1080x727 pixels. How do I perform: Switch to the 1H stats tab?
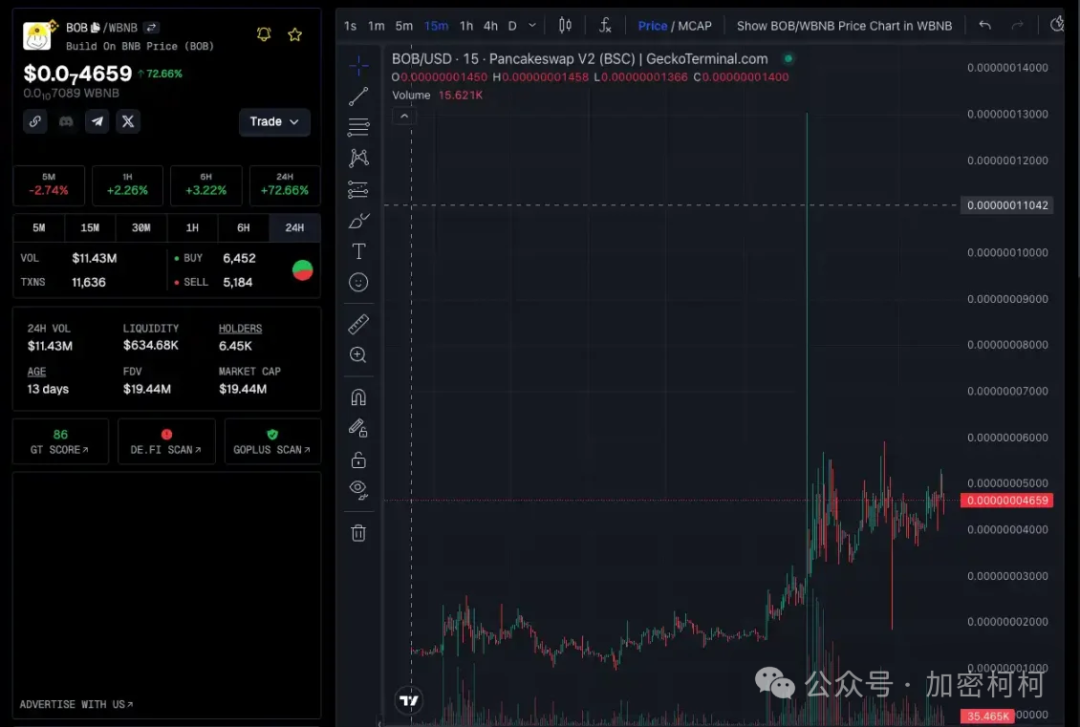[192, 228]
